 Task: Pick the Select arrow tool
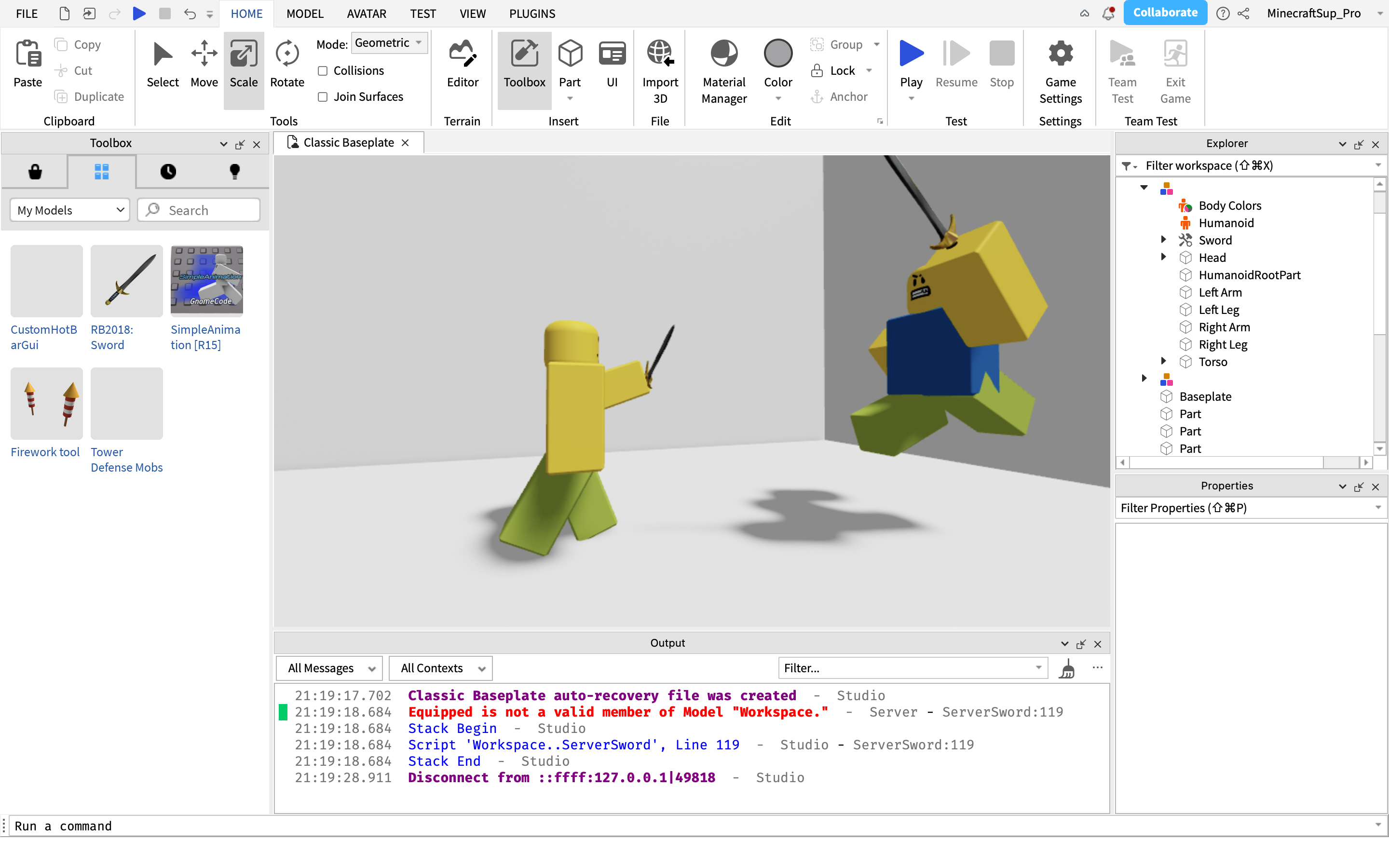pos(163,64)
